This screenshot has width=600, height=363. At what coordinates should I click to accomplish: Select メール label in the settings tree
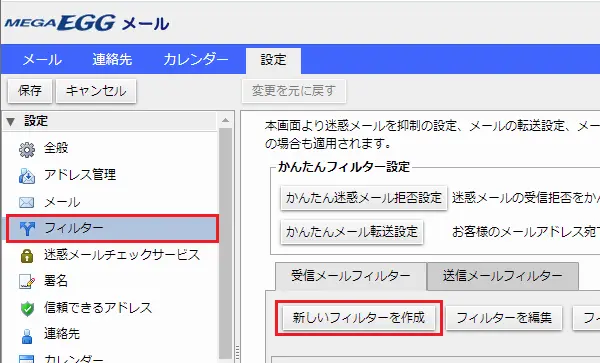[62, 202]
